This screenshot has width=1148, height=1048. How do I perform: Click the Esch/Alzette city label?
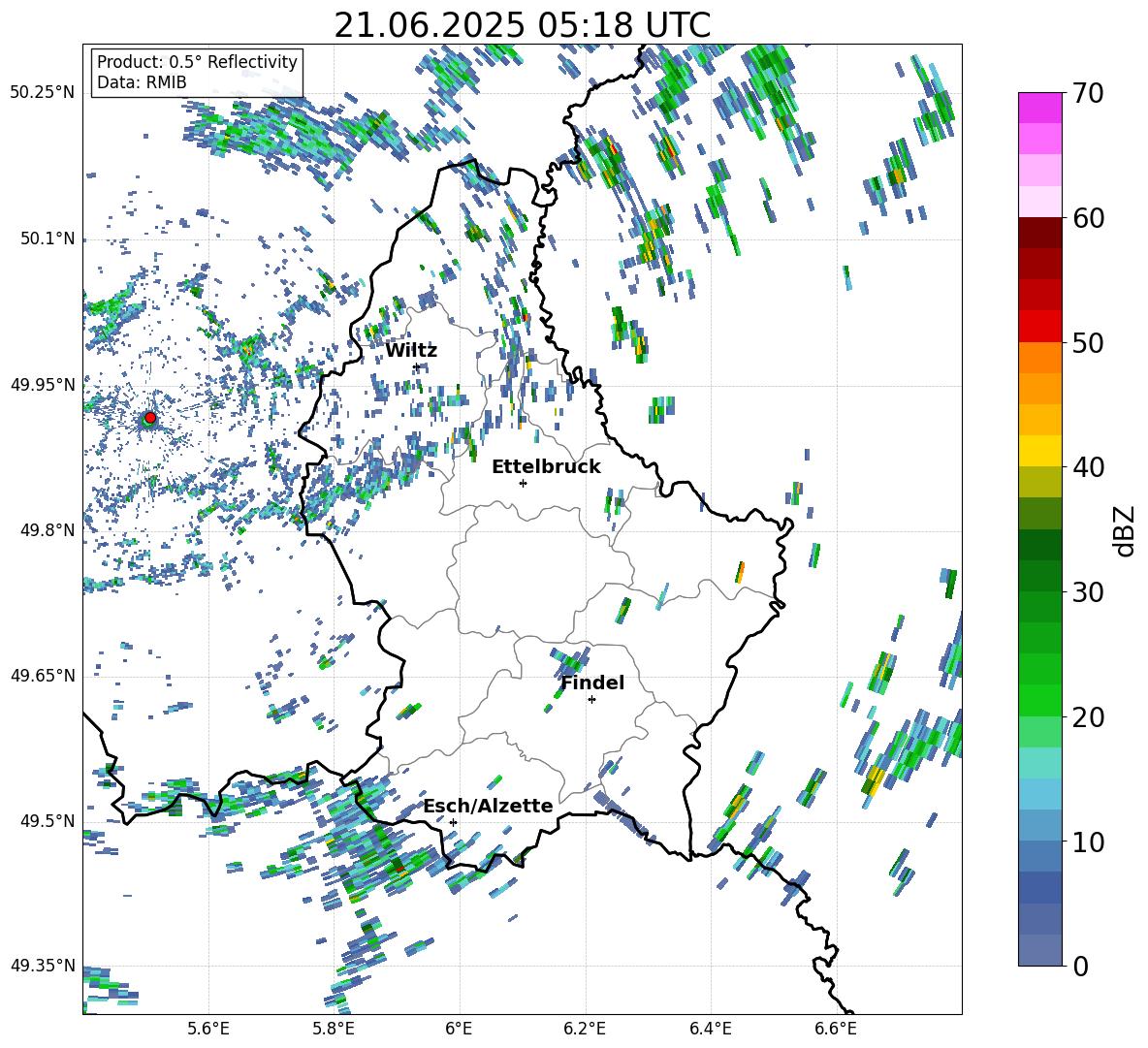pyautogui.click(x=489, y=806)
